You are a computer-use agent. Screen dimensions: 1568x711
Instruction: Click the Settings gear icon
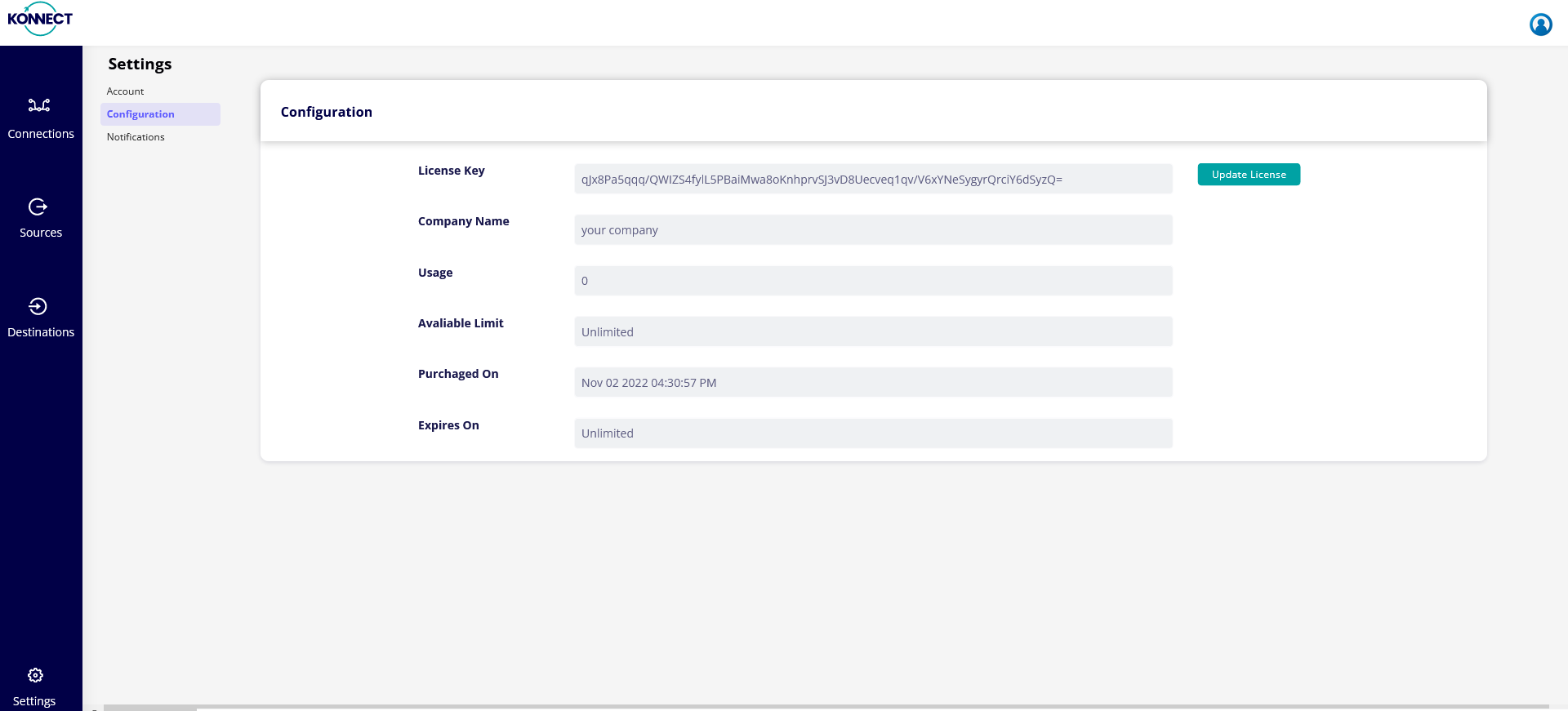[x=35, y=675]
